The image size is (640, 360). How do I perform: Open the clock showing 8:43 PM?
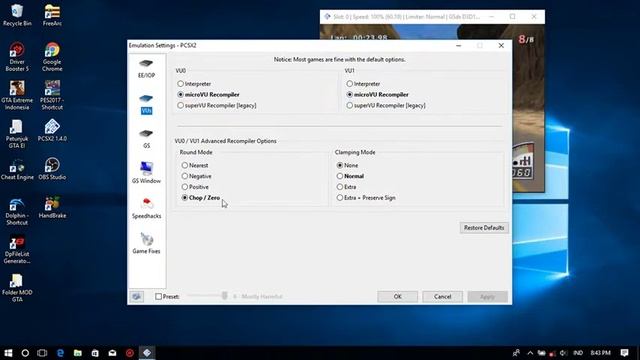[600, 353]
